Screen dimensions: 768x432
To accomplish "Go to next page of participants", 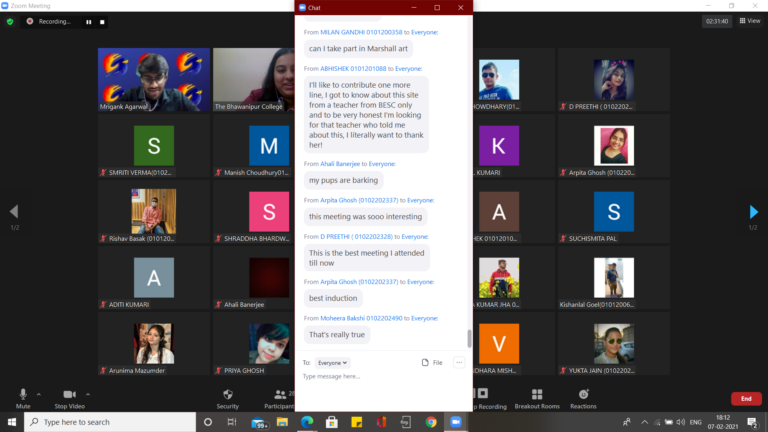I will click(754, 211).
